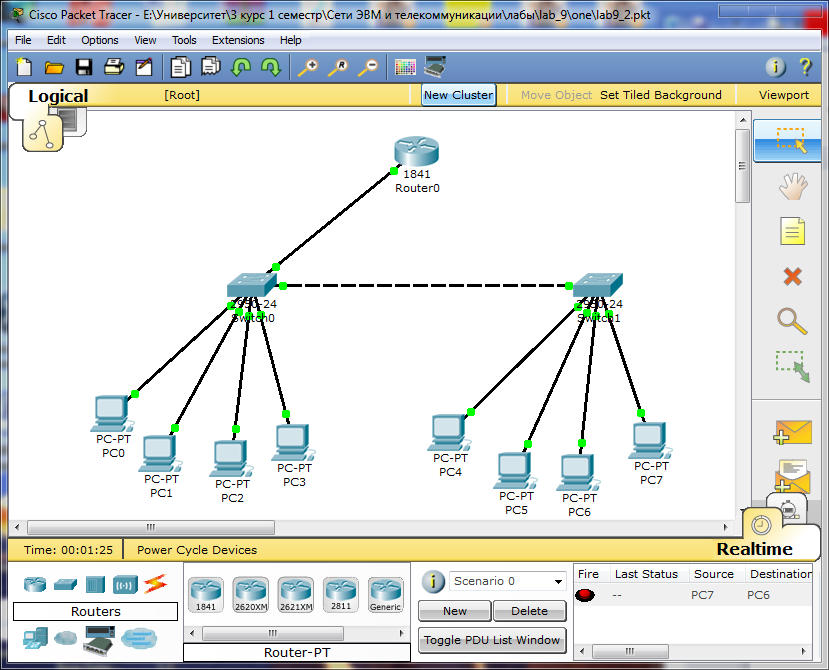Image resolution: width=829 pixels, height=670 pixels.
Task: Click Set Tiled Background
Action: (660, 95)
